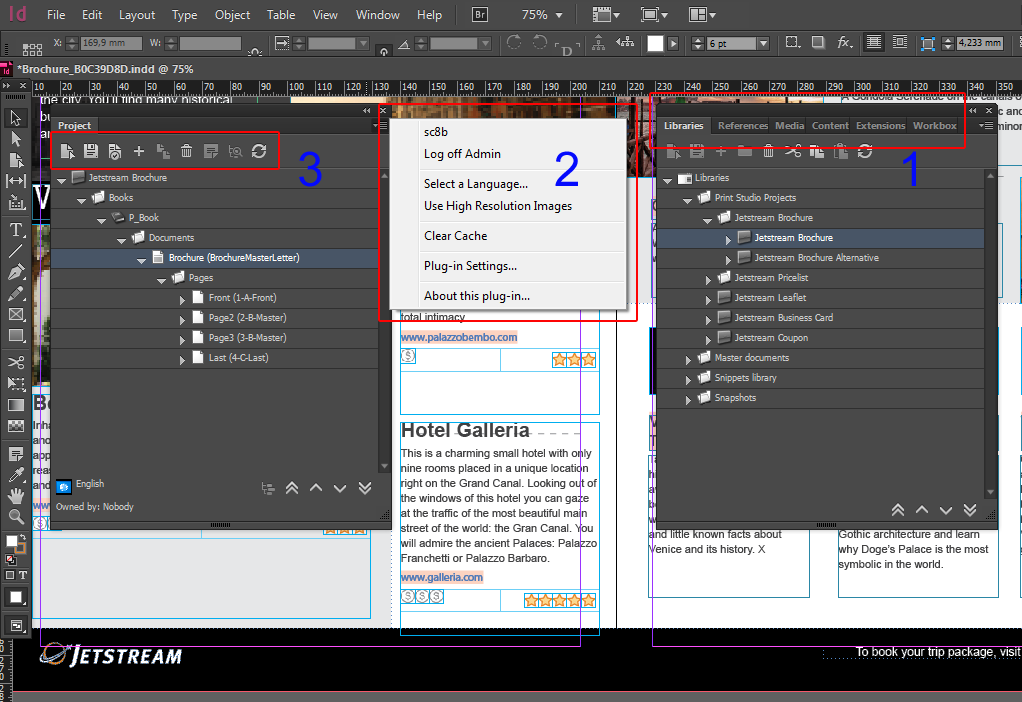Expand the Jetstream Pricelist library

tap(708, 279)
